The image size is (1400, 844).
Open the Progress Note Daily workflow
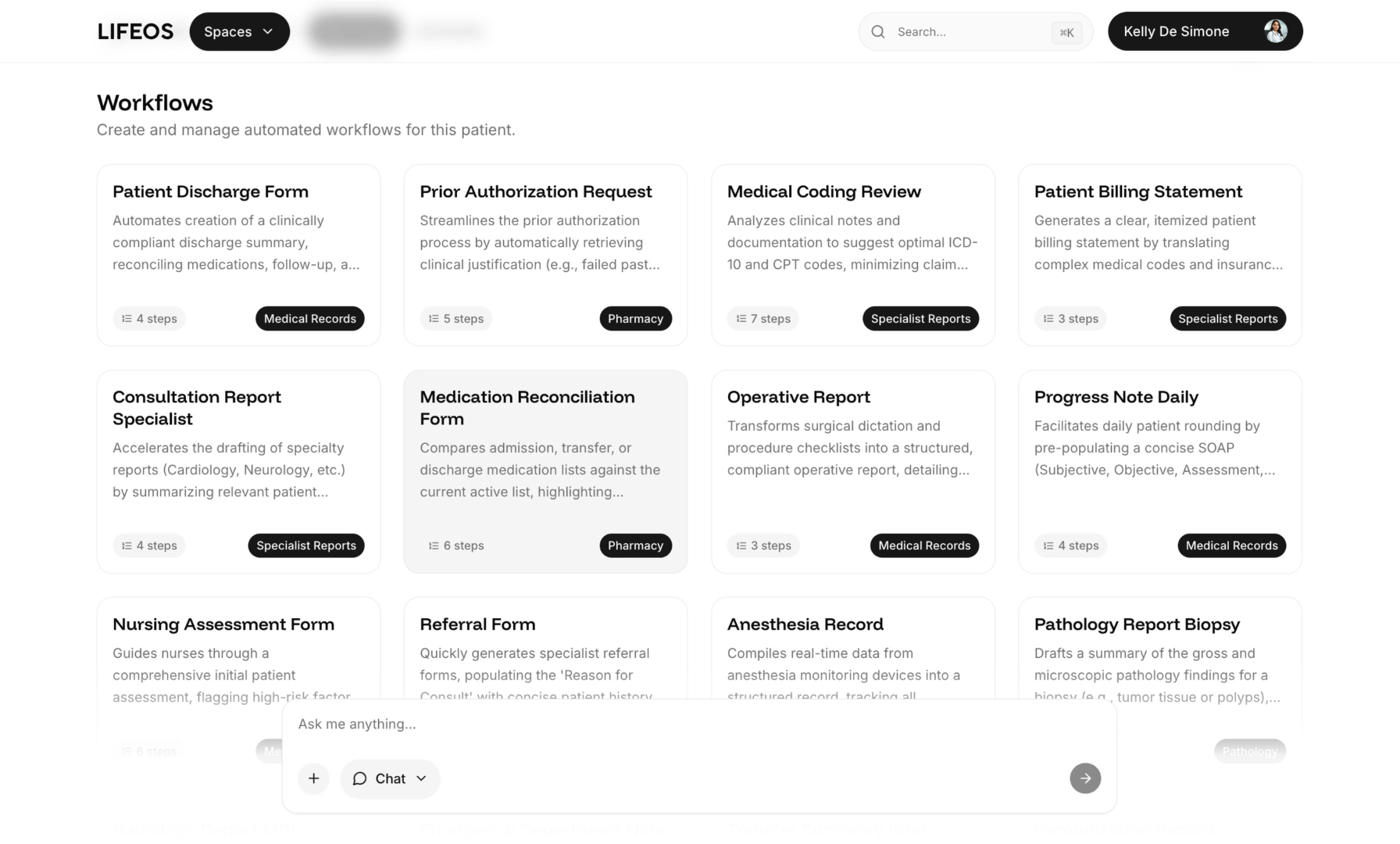pos(1160,472)
